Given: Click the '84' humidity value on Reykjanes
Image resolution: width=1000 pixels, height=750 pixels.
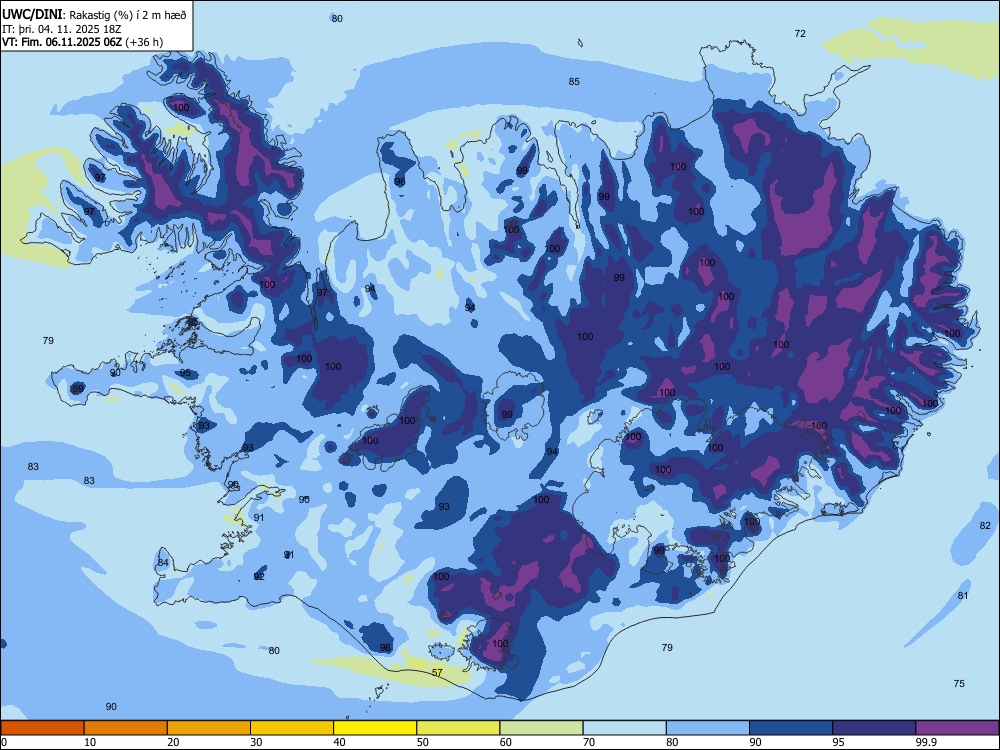Looking at the screenshot, I should coord(163,562).
